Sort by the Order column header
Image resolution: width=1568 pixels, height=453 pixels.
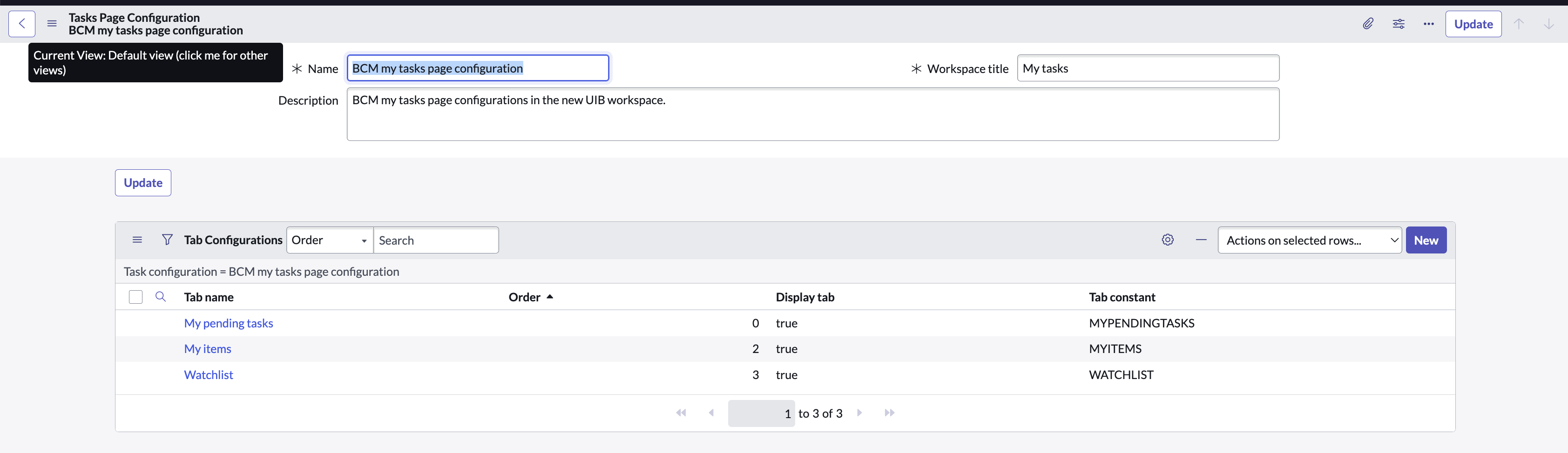click(525, 297)
